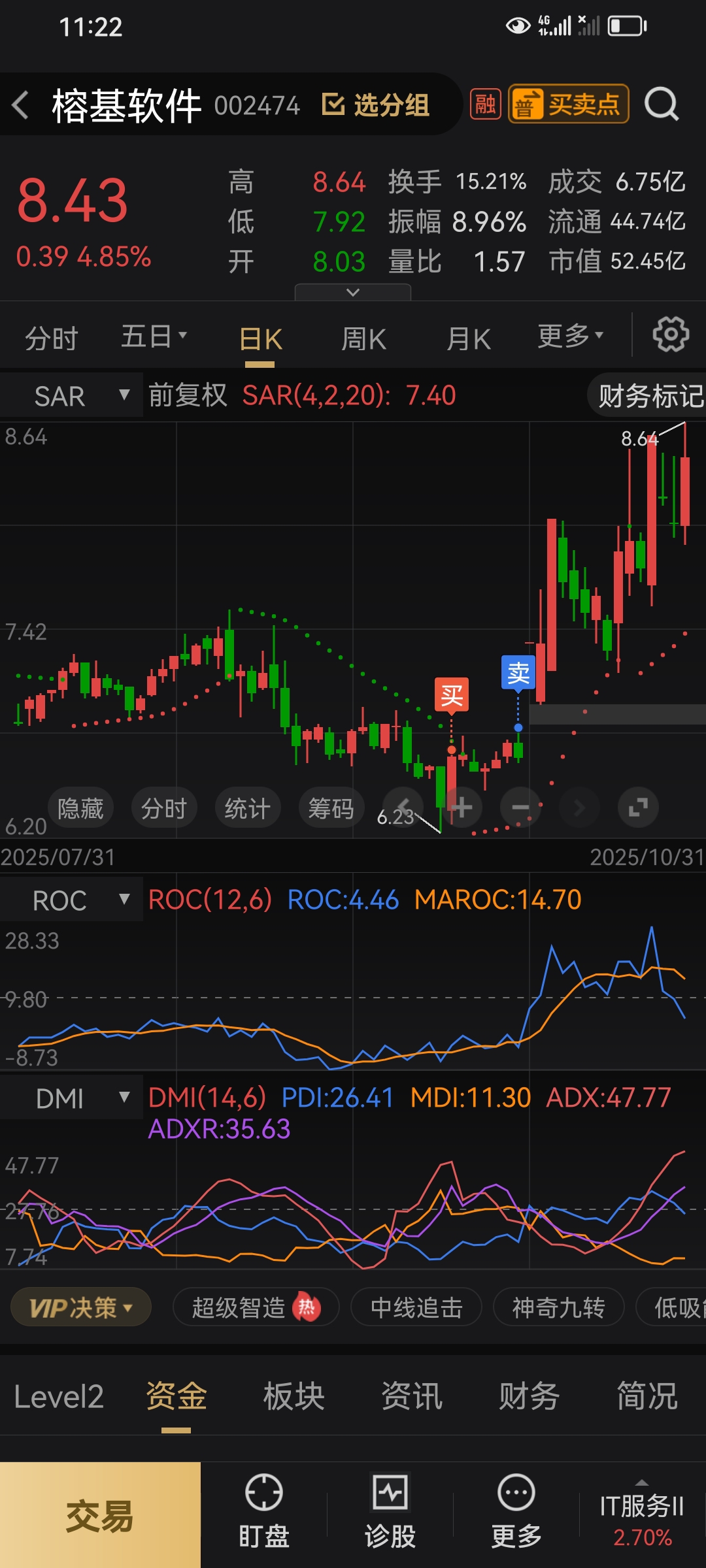Zoom out with the minus icon
Image resolution: width=706 pixels, height=1568 pixels.
click(520, 808)
